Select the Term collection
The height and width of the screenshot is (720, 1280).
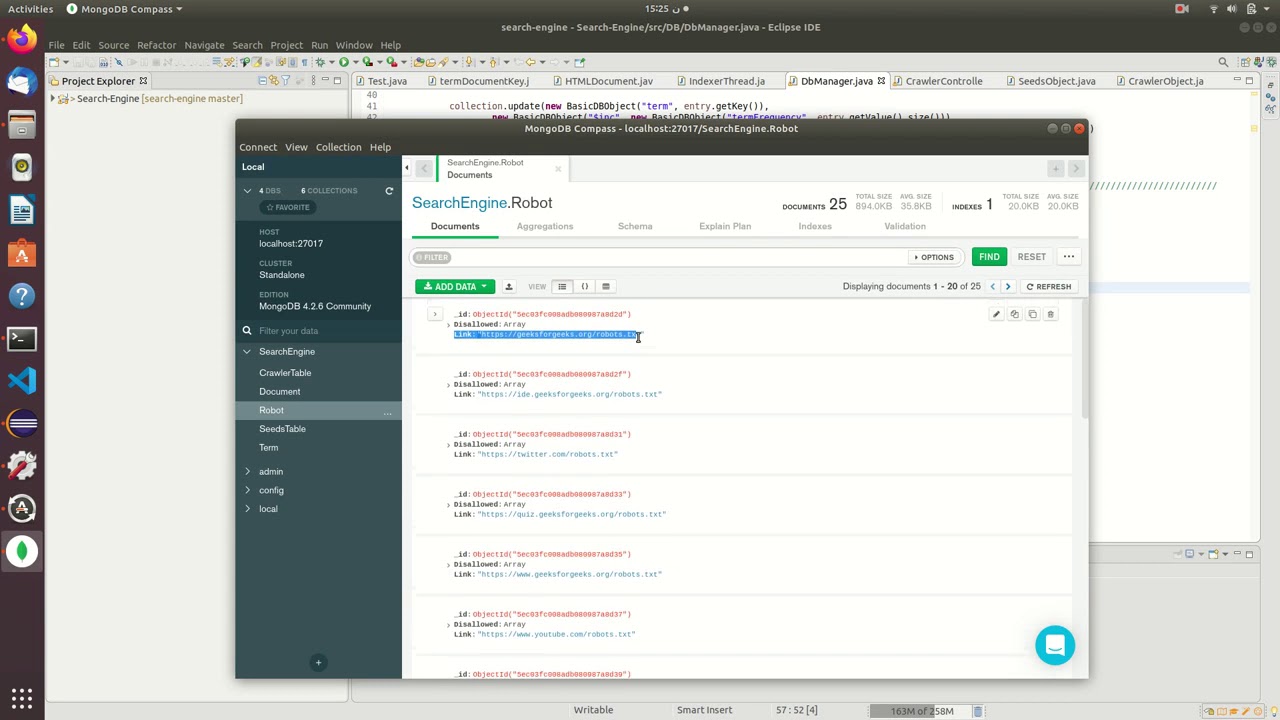point(268,448)
